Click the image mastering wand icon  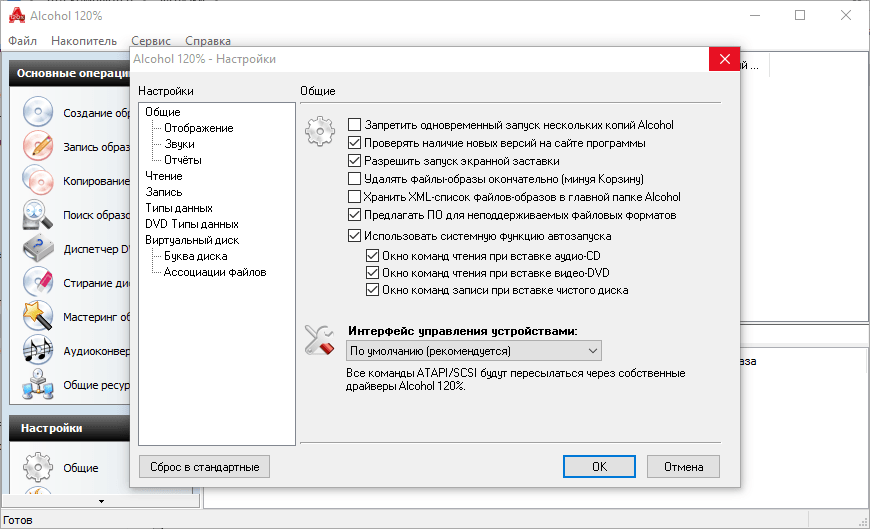[38, 316]
